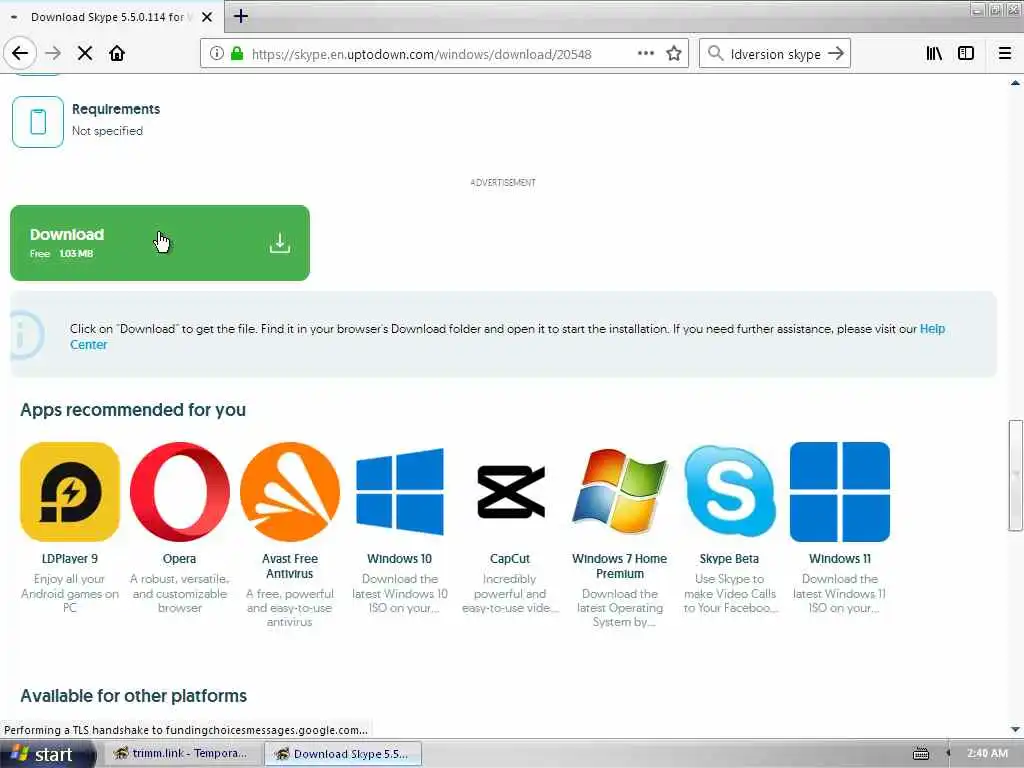1024x768 pixels.
Task: Open the browser home page icon
Action: click(x=117, y=54)
